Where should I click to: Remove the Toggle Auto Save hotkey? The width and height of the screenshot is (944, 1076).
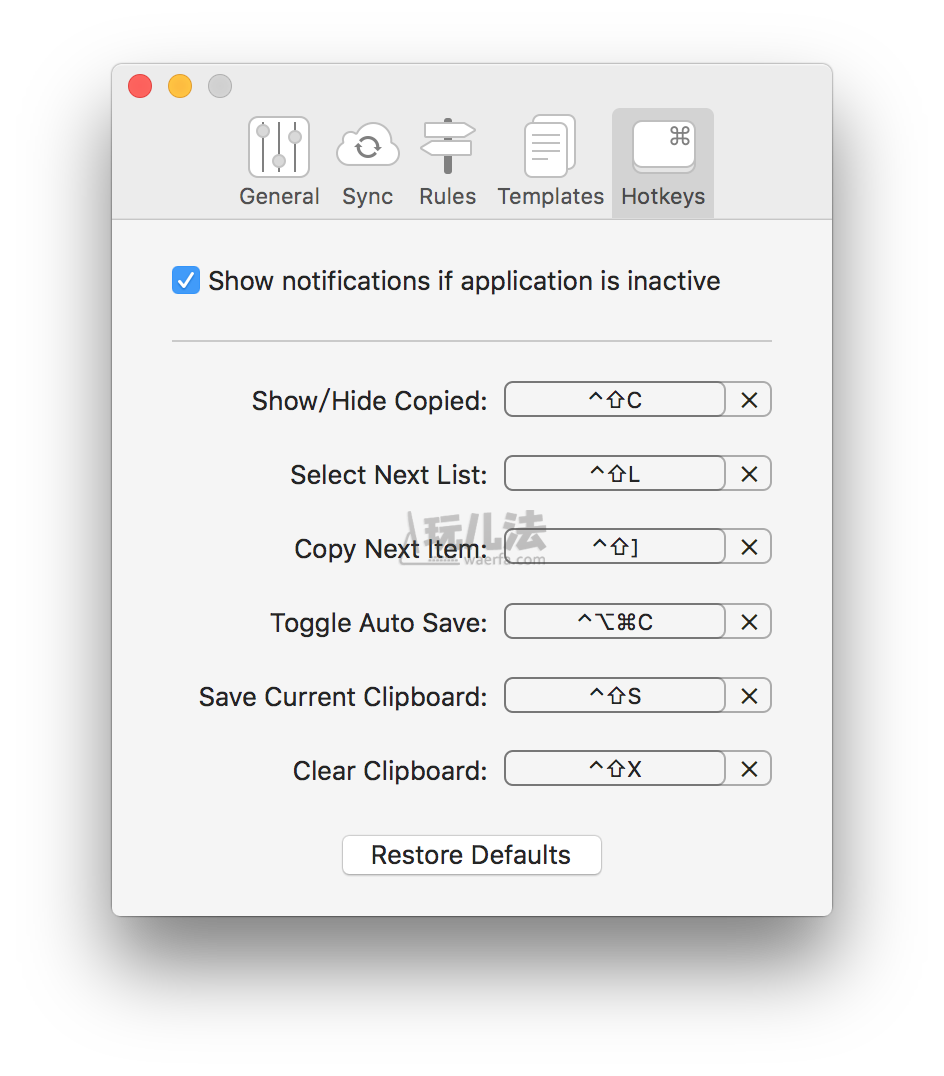749,622
